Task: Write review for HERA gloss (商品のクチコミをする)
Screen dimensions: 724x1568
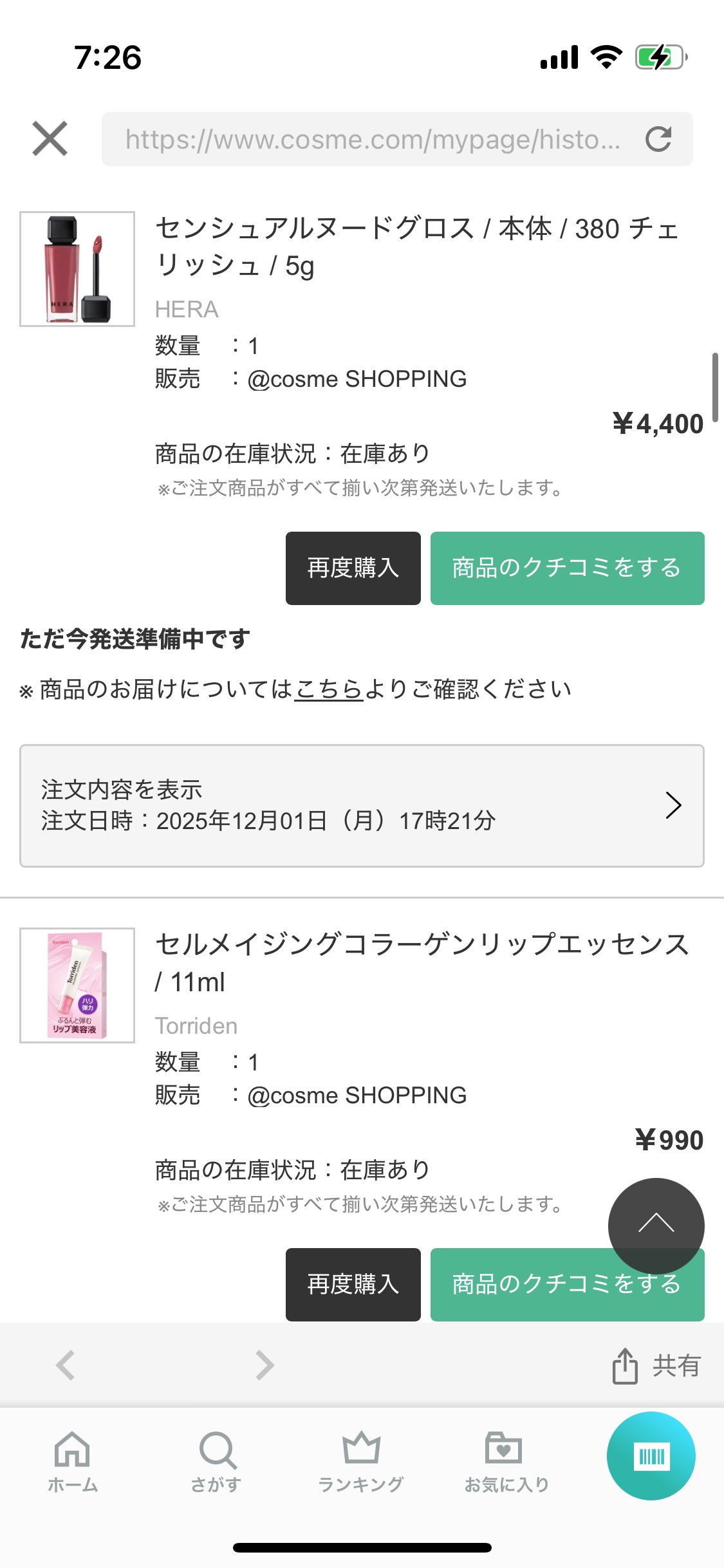Action: [567, 568]
